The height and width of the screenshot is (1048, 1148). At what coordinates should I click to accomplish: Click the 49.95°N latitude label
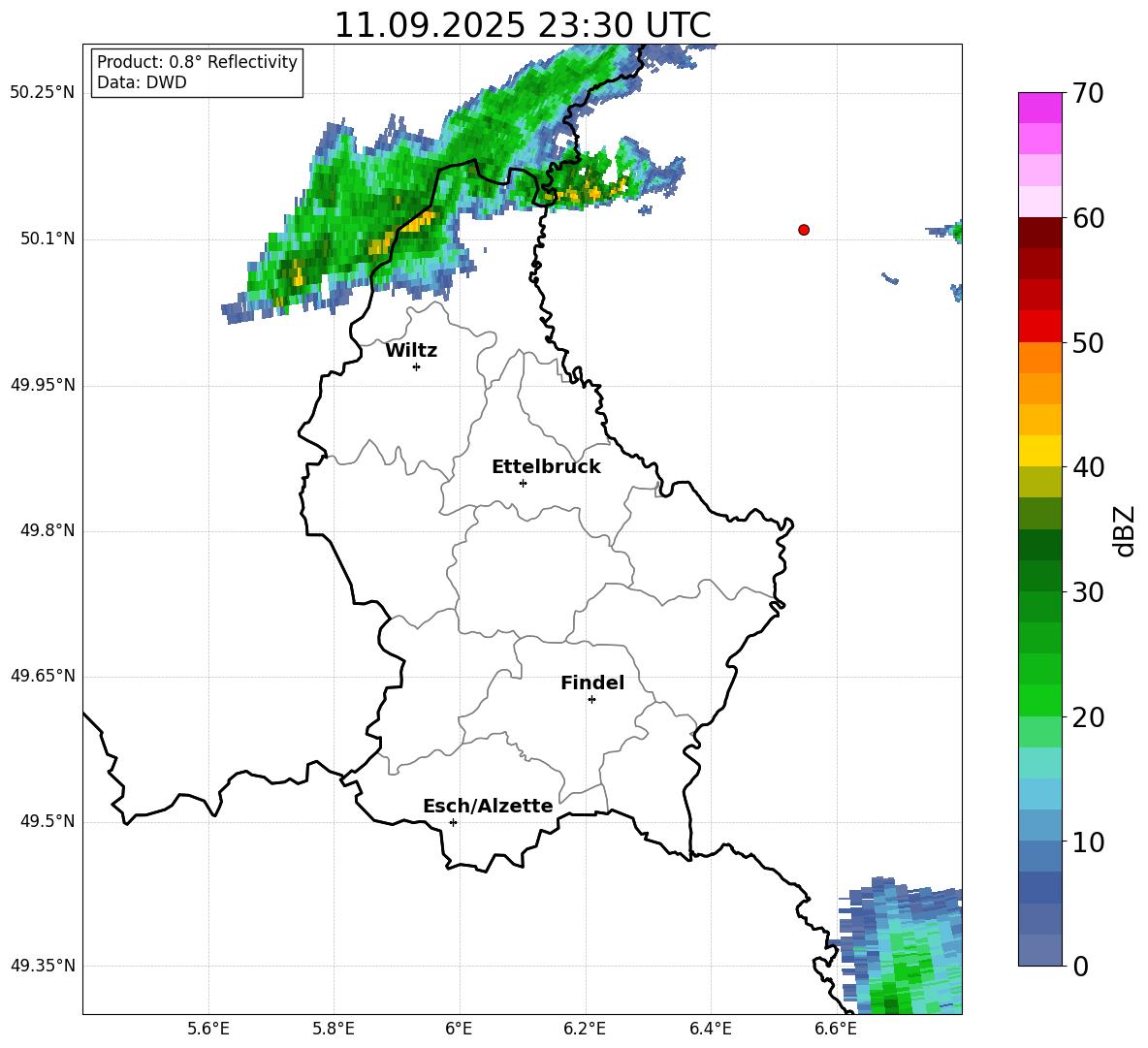[x=43, y=385]
